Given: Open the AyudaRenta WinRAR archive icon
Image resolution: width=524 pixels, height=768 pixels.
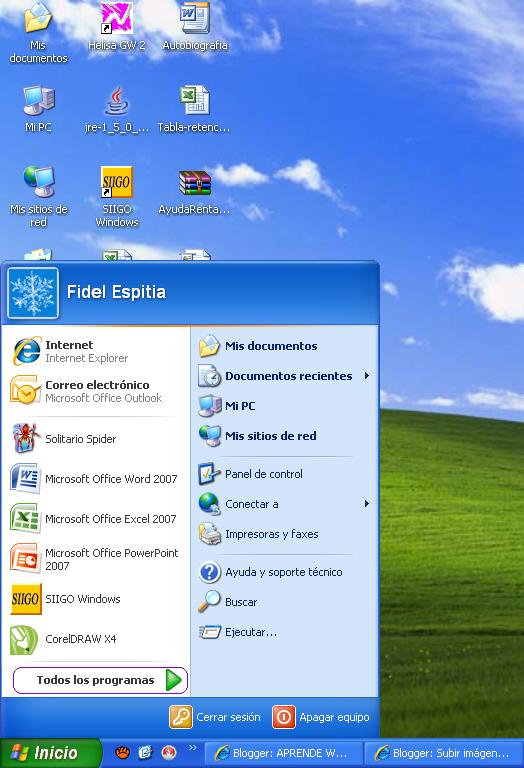Looking at the screenshot, I should point(194,192).
